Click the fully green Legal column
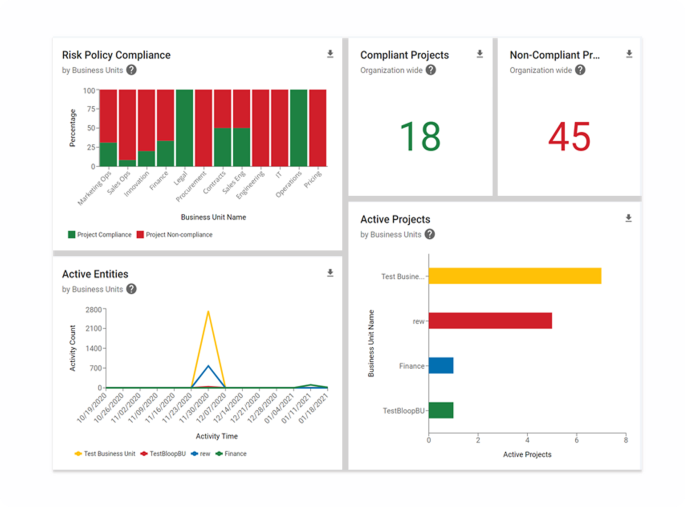The width and height of the screenshot is (685, 507). 184,128
